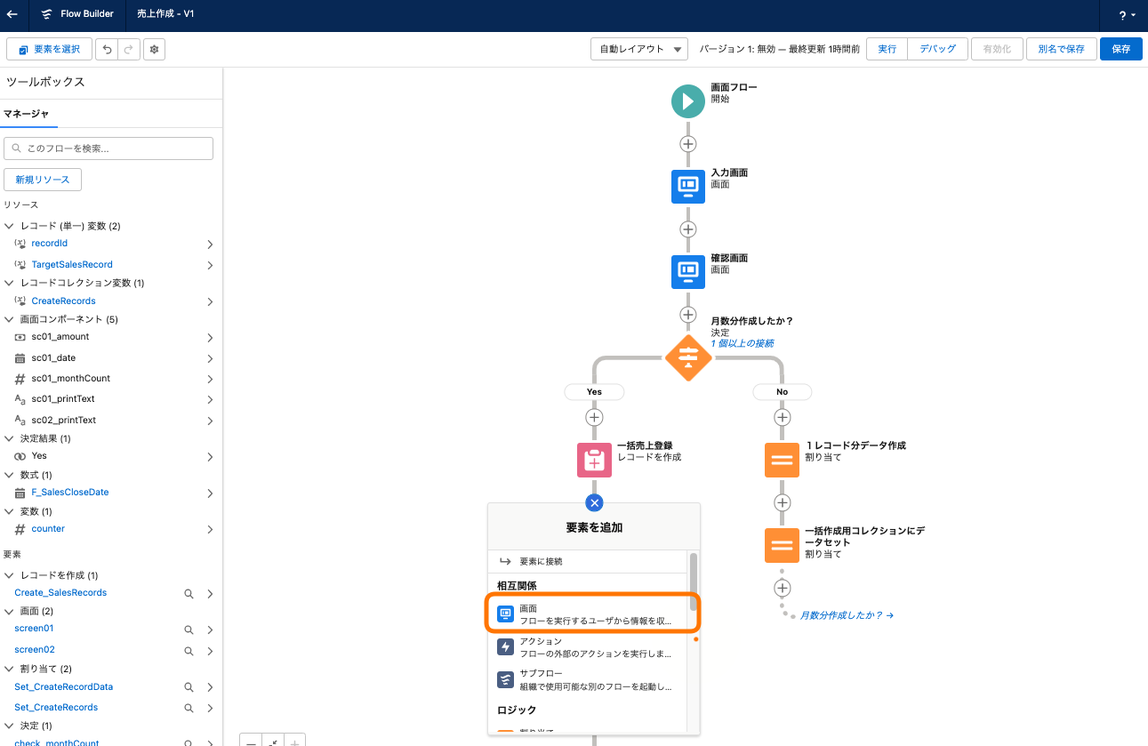
Task: Select the 月数分作成したか？ decision node
Action: 688,358
